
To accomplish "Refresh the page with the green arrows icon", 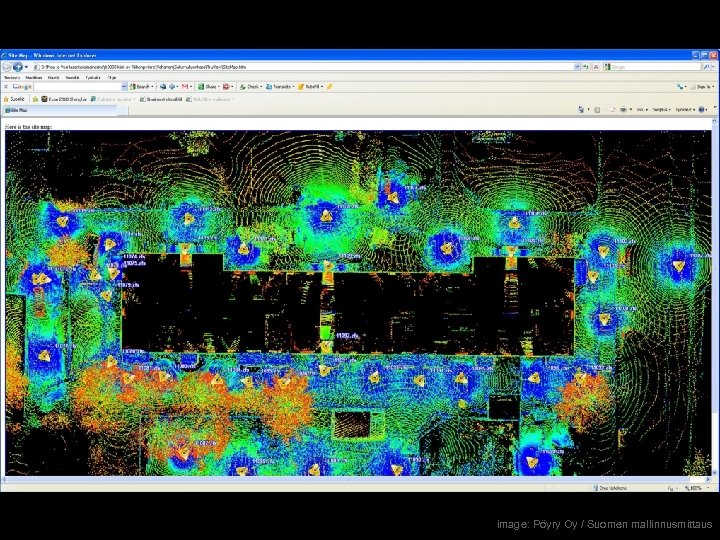I will point(586,67).
